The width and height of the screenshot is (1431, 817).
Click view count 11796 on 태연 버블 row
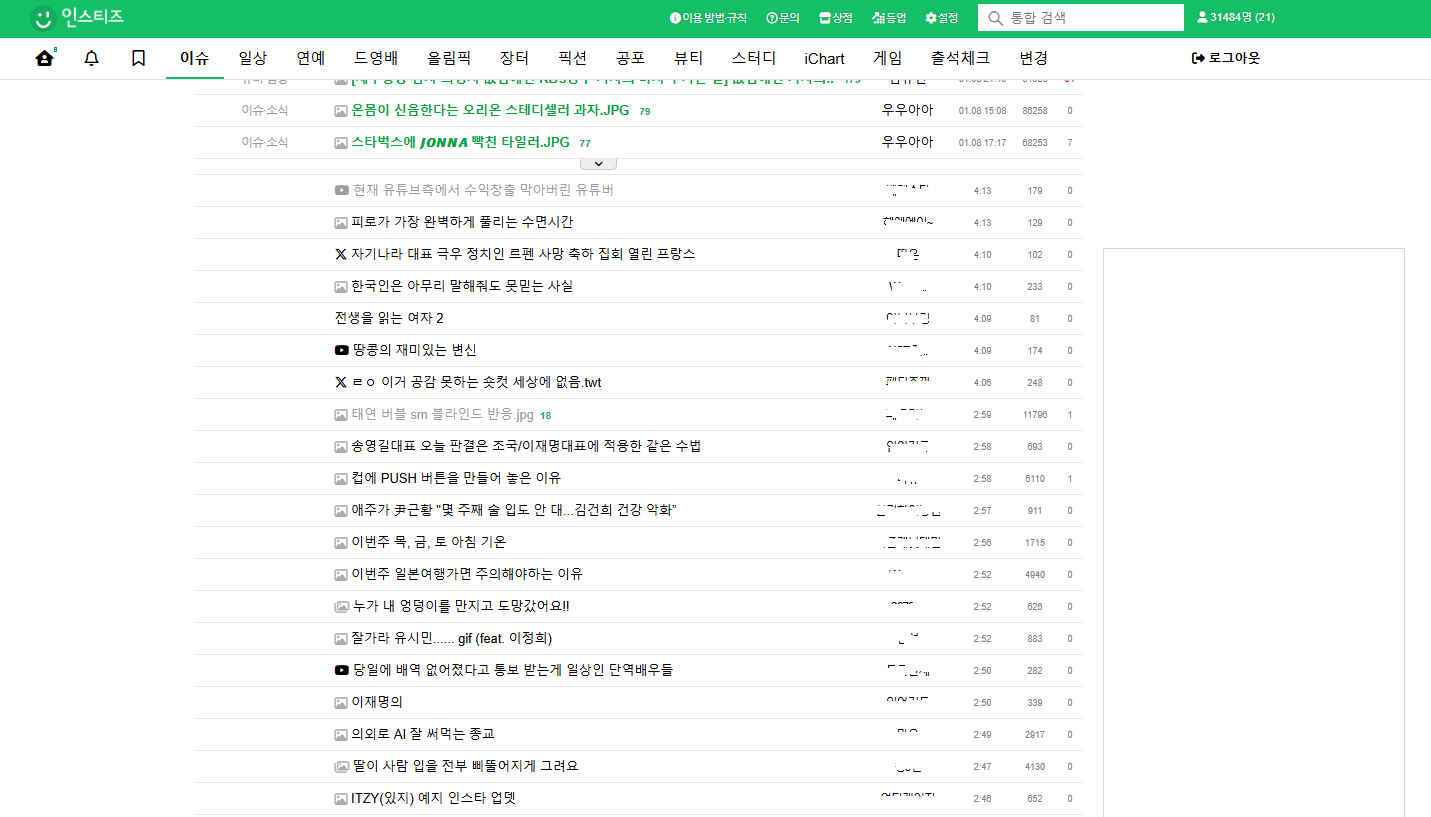tap(1035, 415)
